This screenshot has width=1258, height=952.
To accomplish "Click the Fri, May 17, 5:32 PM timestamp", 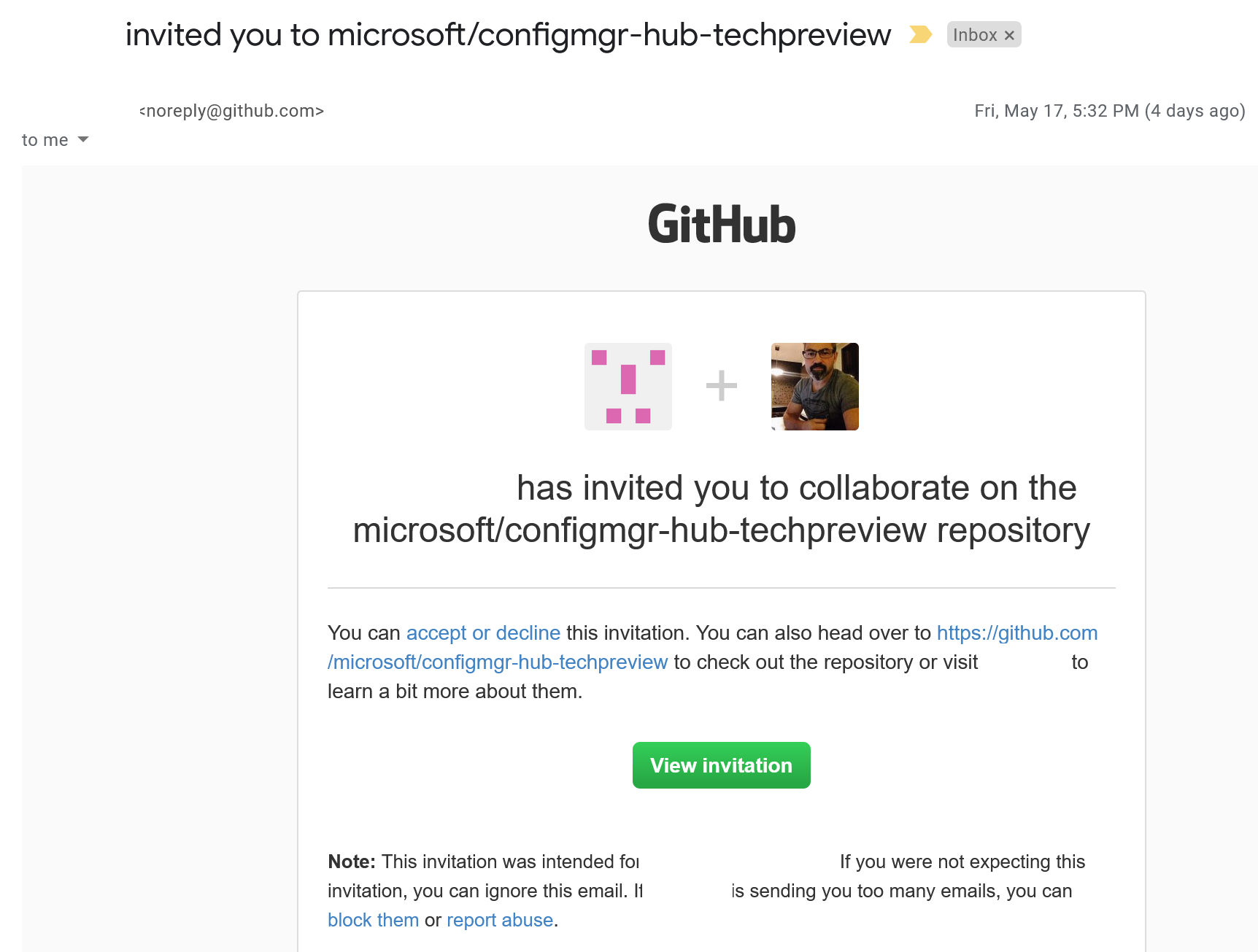I will click(x=1109, y=111).
